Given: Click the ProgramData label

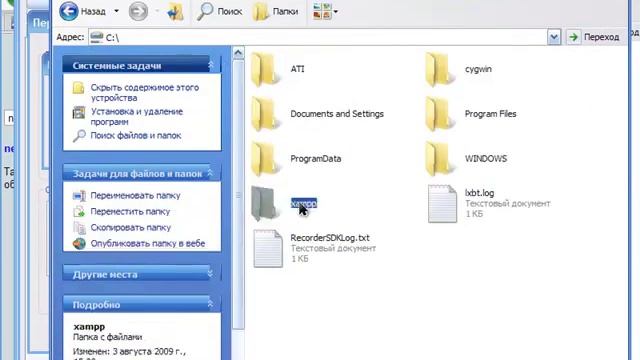Looking at the screenshot, I should click(x=316, y=159).
